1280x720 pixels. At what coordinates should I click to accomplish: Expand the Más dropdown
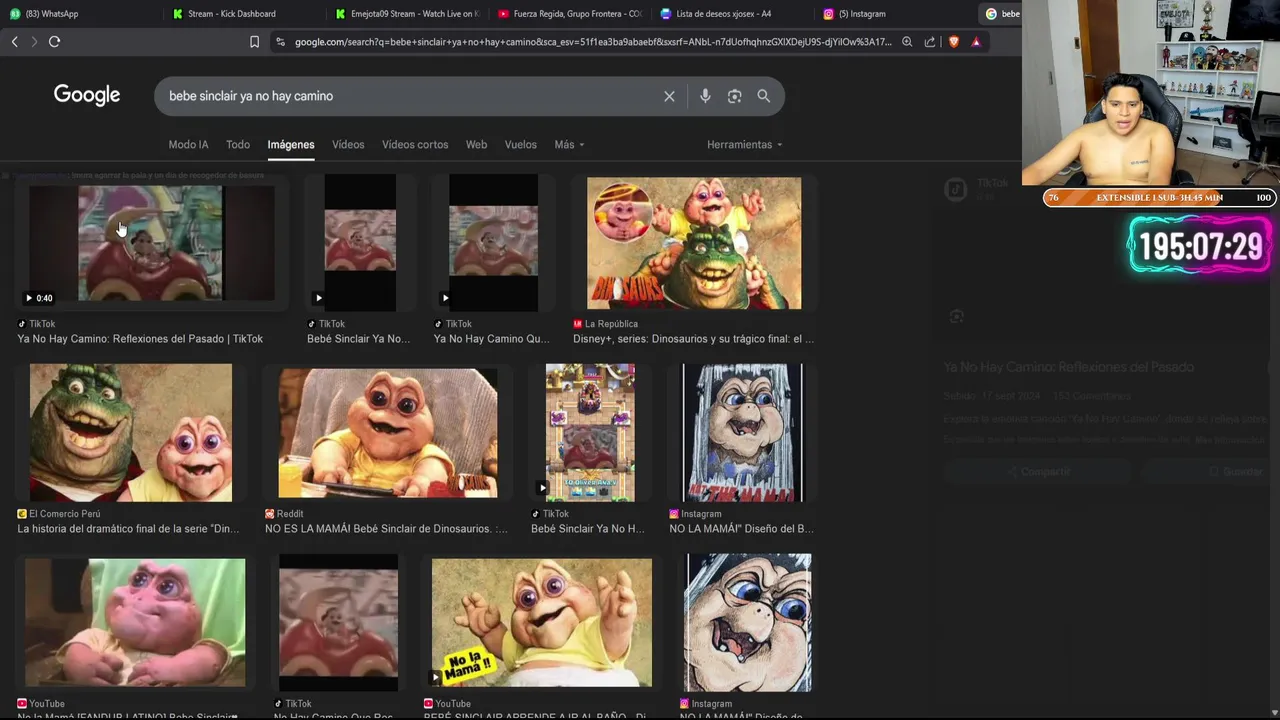point(569,145)
